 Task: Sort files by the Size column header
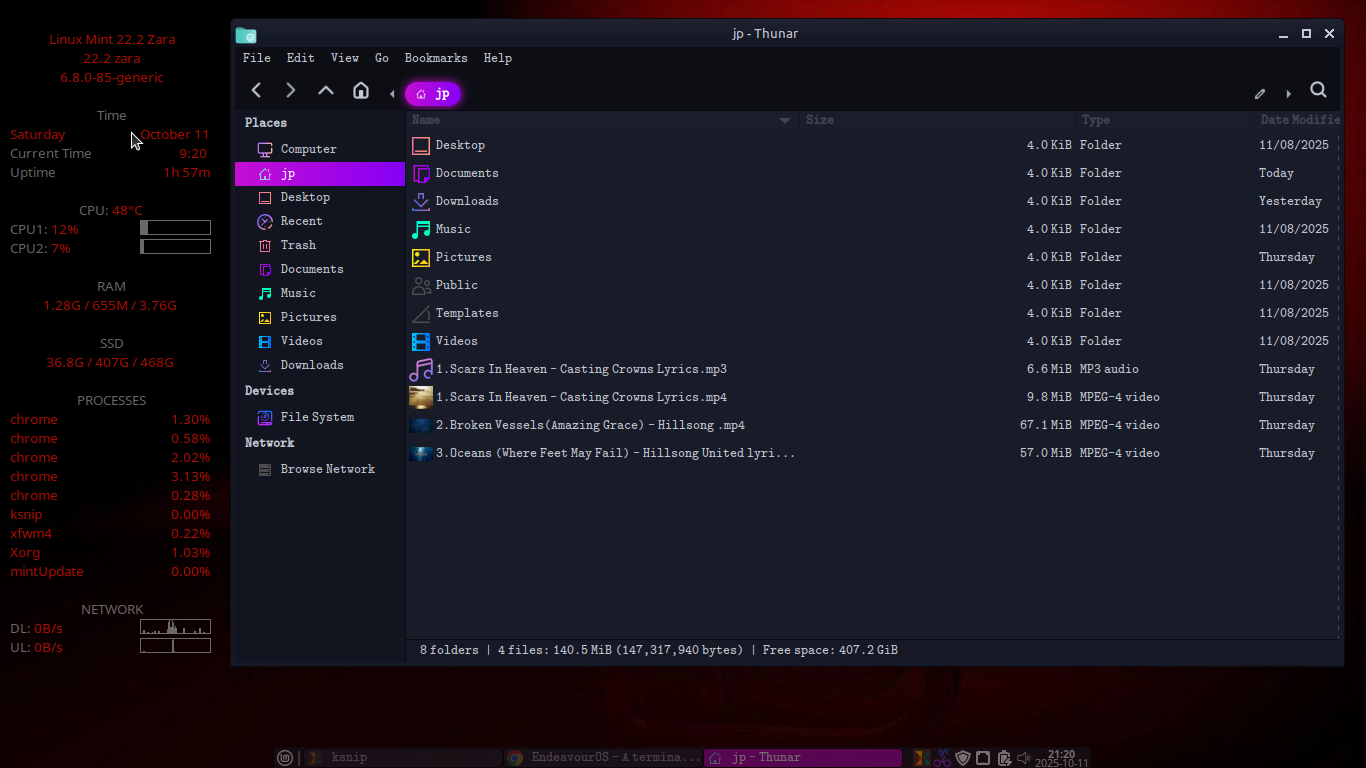820,120
